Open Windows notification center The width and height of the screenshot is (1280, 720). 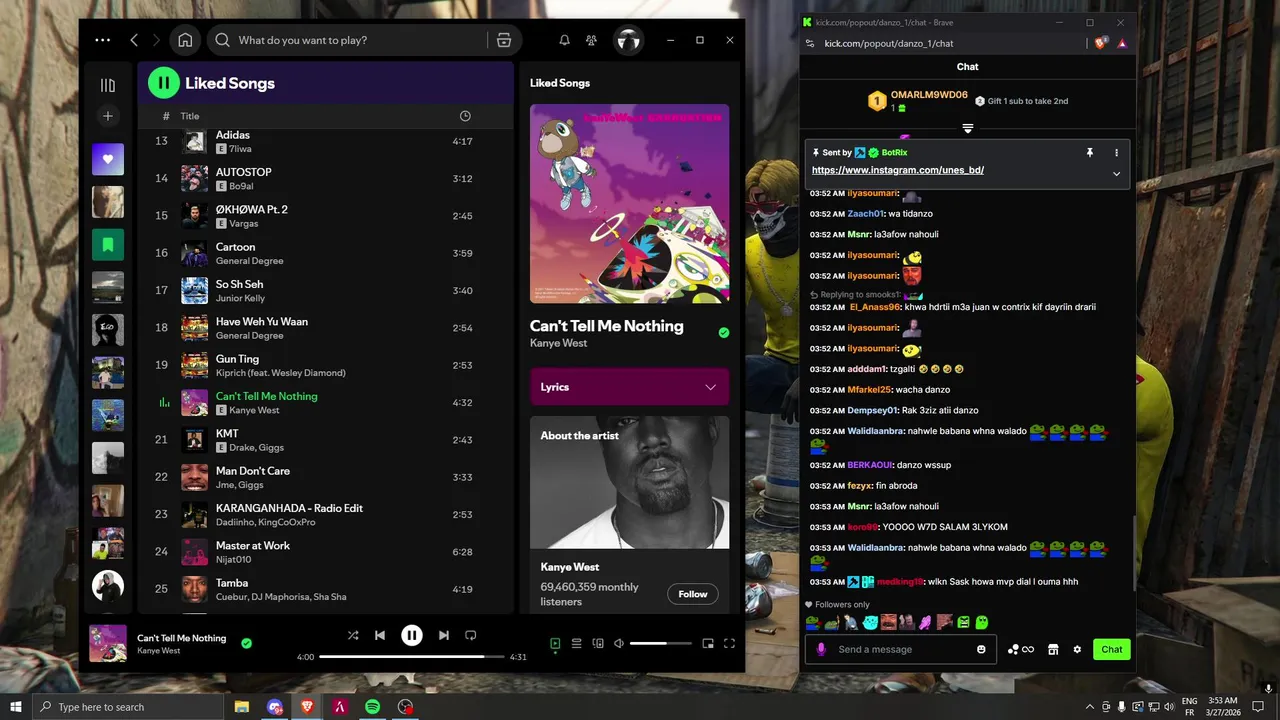pos(1259,707)
